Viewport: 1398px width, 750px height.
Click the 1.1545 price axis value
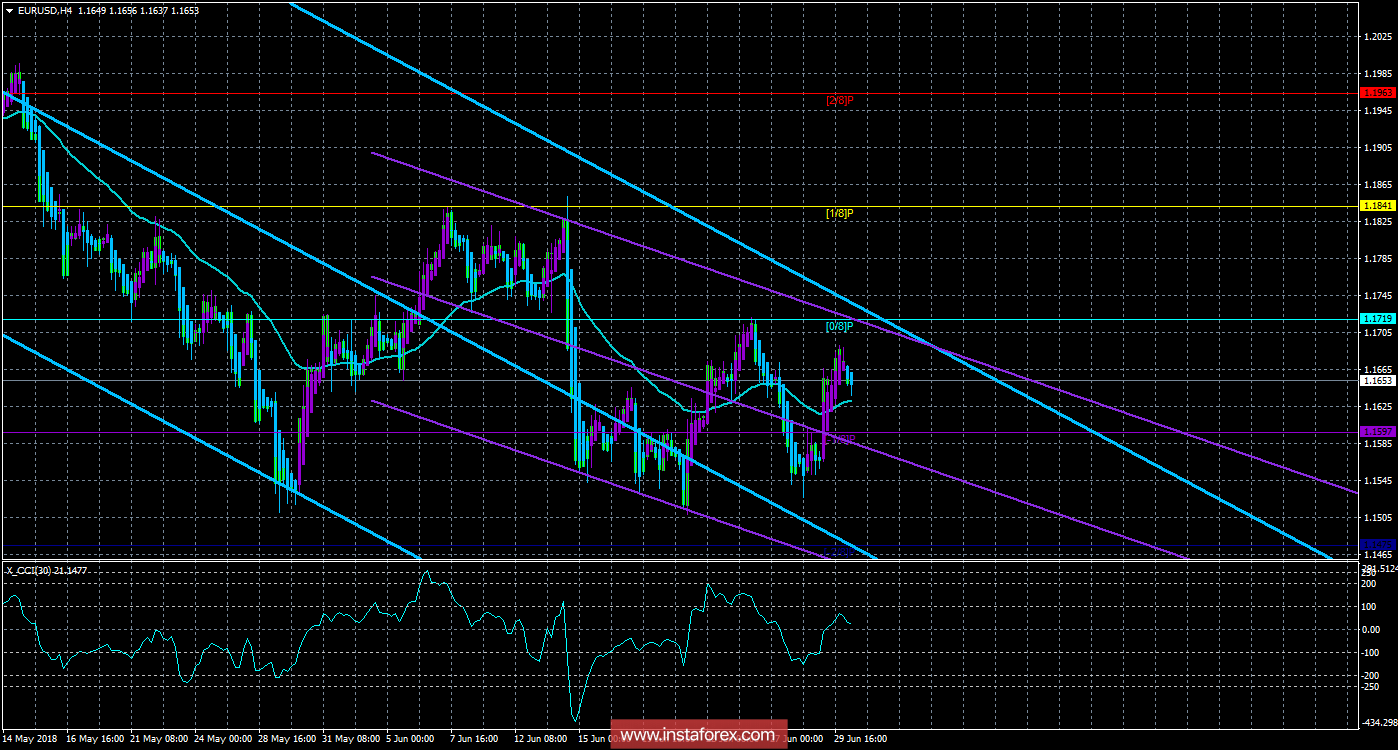(x=1378, y=480)
